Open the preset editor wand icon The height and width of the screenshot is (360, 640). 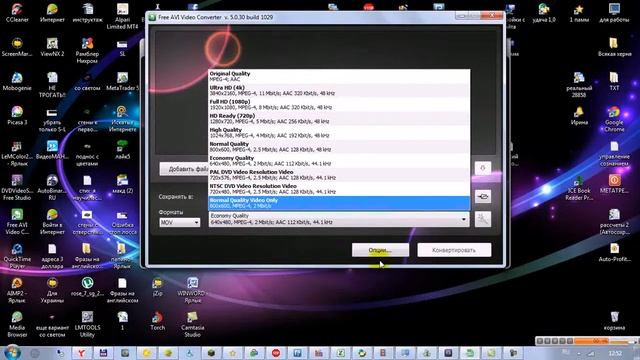pos(483,219)
